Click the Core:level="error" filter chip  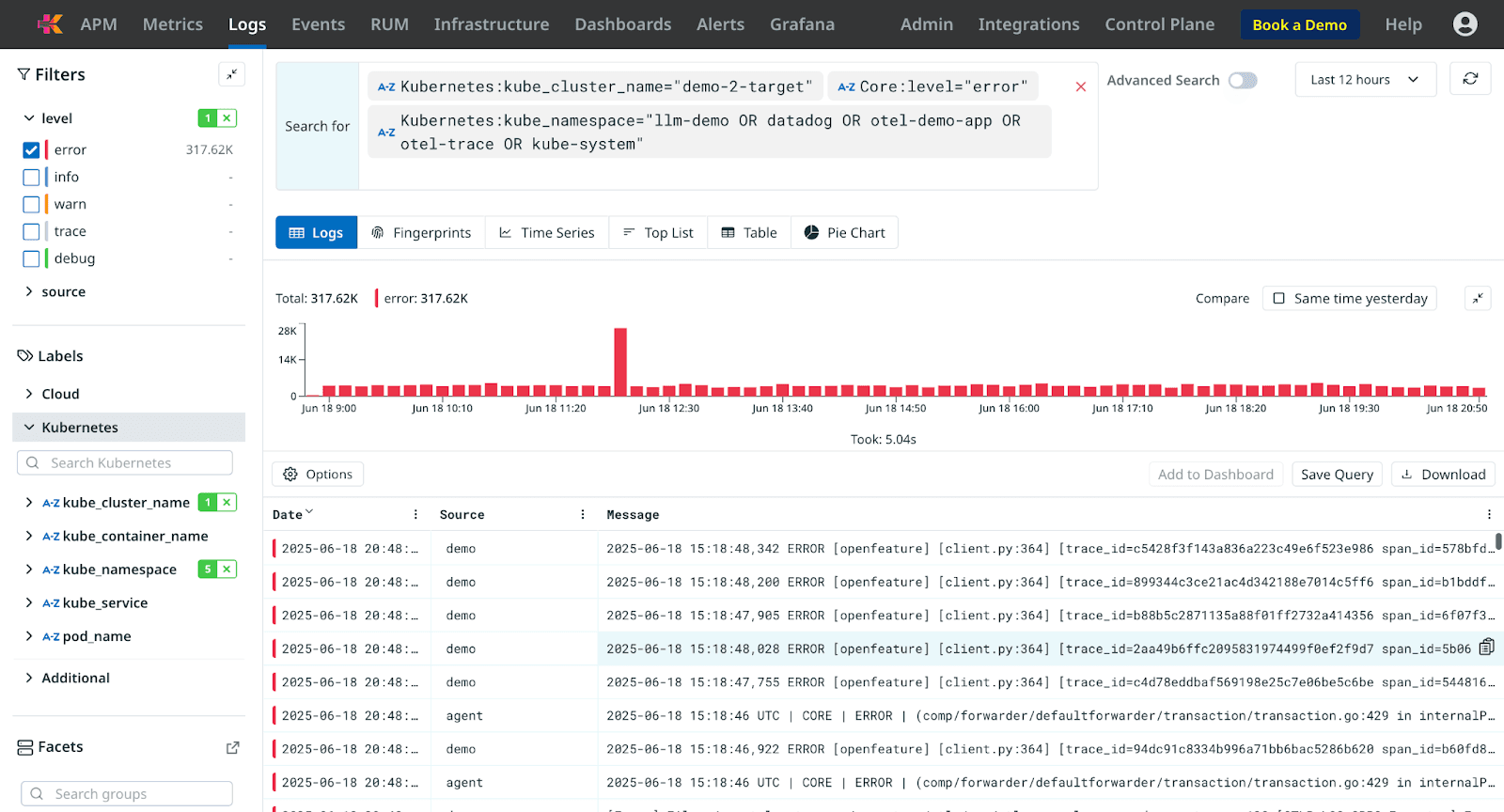click(933, 86)
